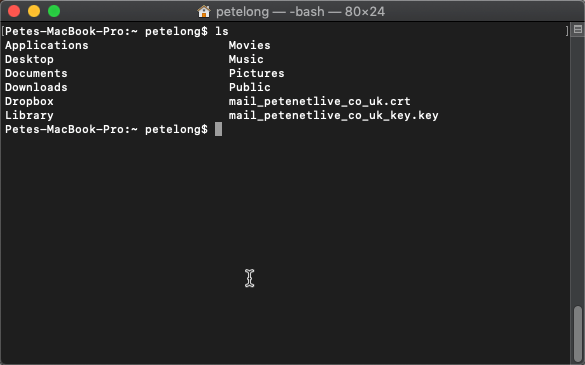Click the Public listing text
The image size is (585, 365).
250,87
